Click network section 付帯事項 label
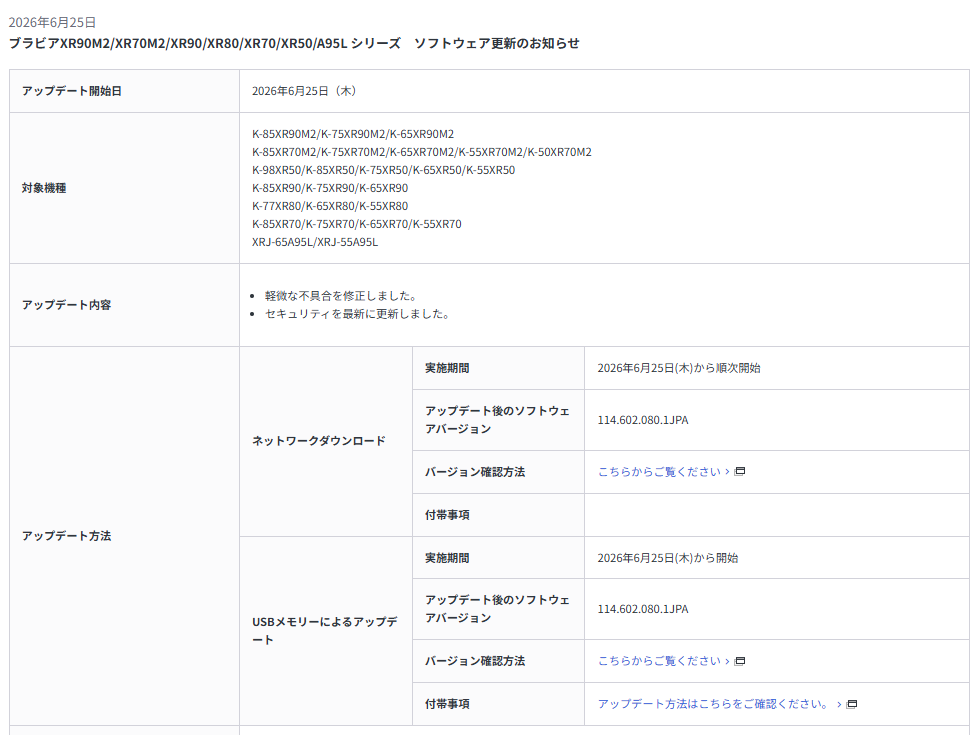This screenshot has height=735, width=979. [x=447, y=515]
